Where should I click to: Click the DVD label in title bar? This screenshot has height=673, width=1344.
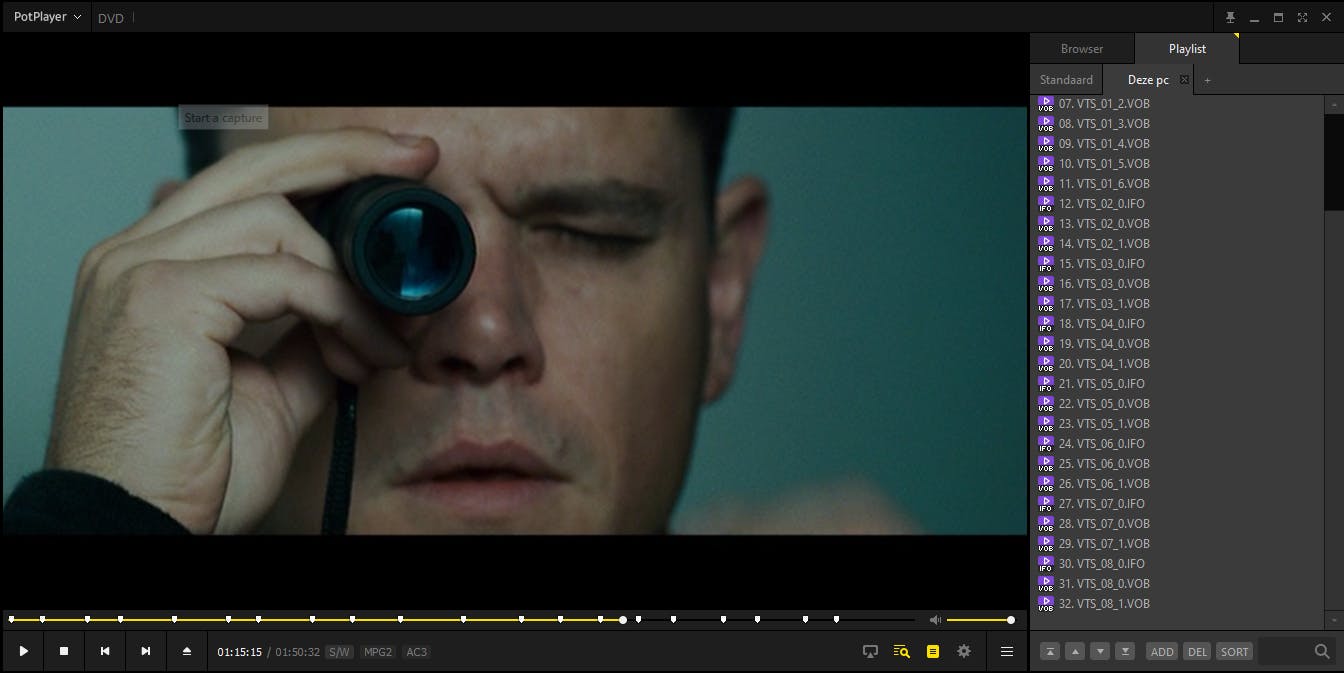coord(111,18)
